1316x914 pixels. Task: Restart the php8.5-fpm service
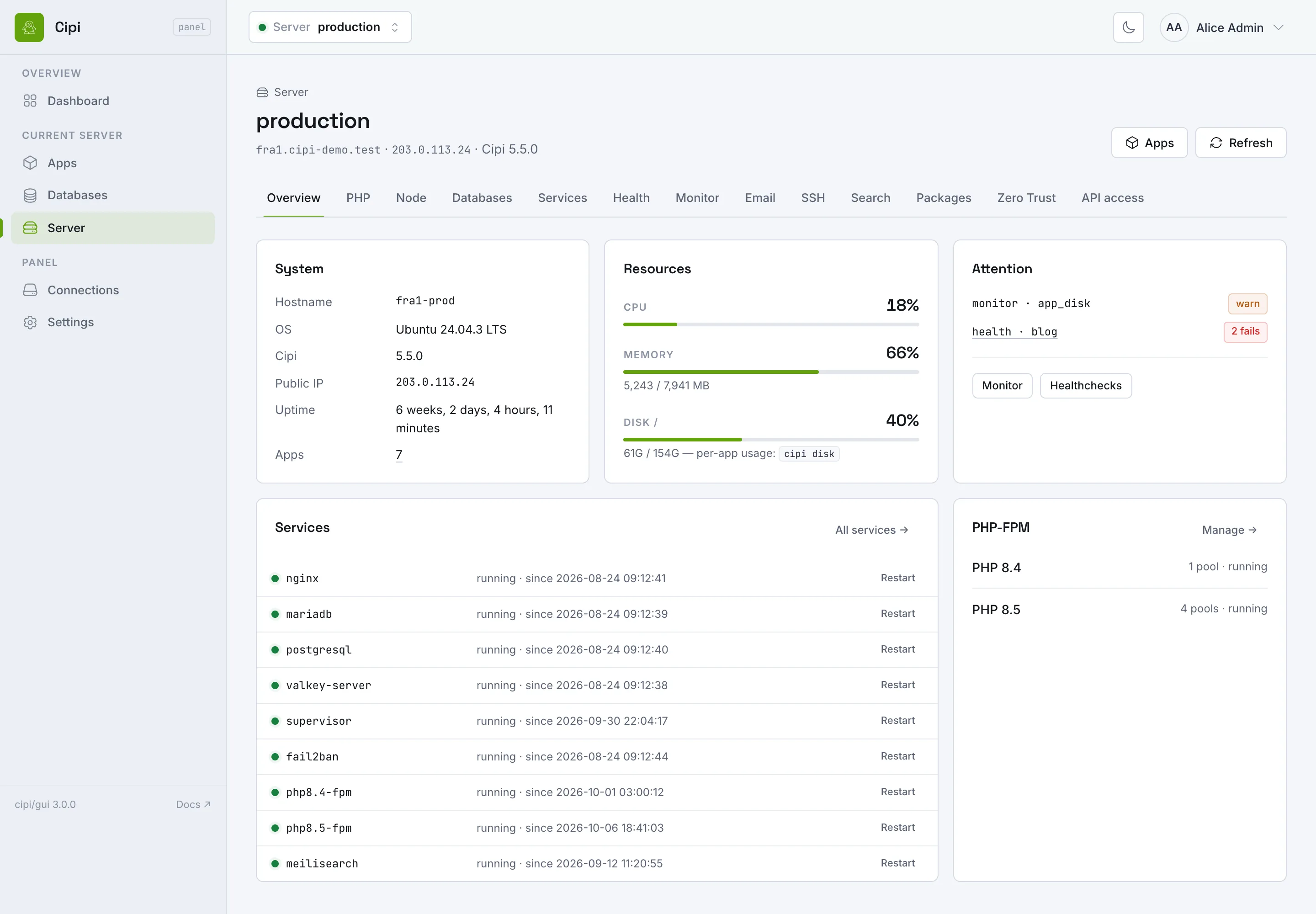tap(897, 828)
